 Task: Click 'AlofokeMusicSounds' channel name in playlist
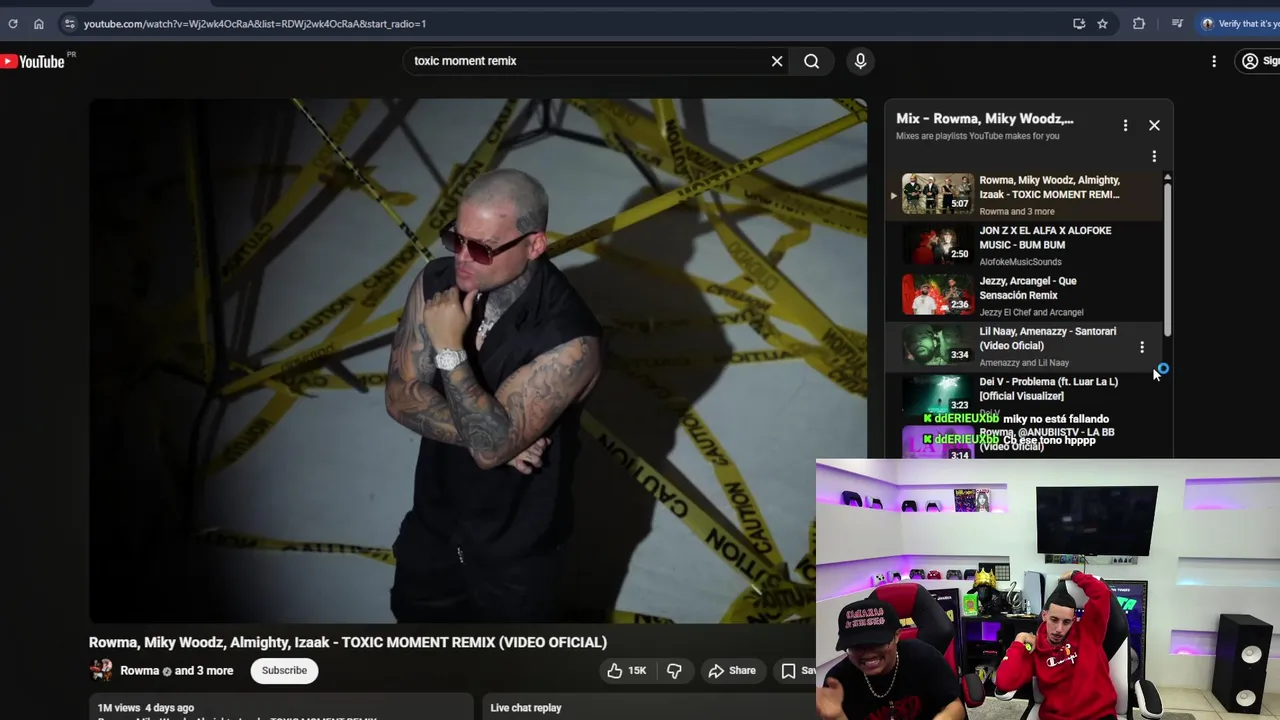click(1021, 262)
